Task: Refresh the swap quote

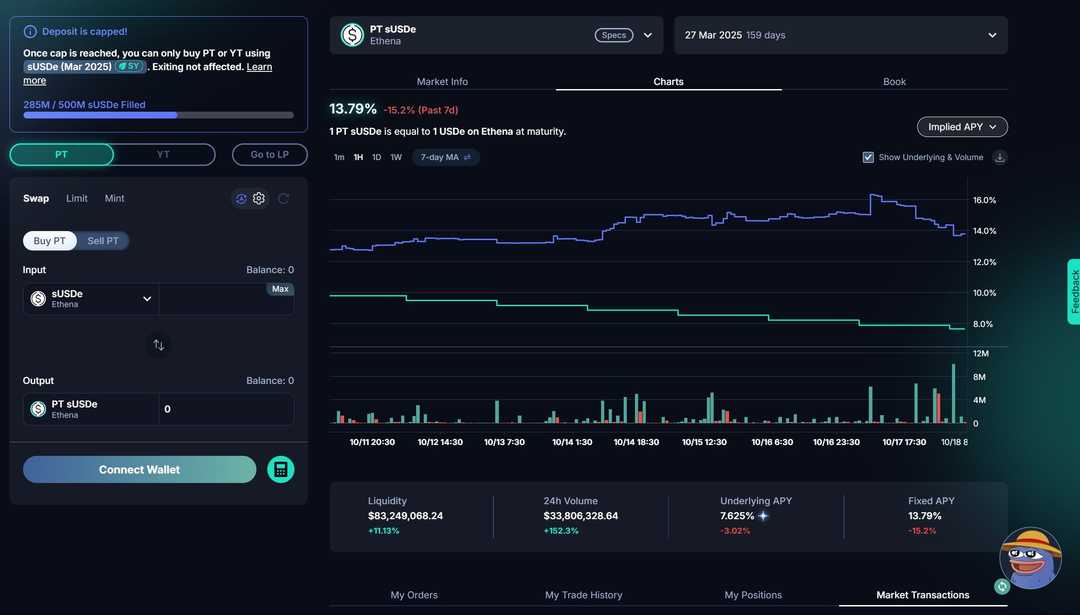Action: pos(283,198)
